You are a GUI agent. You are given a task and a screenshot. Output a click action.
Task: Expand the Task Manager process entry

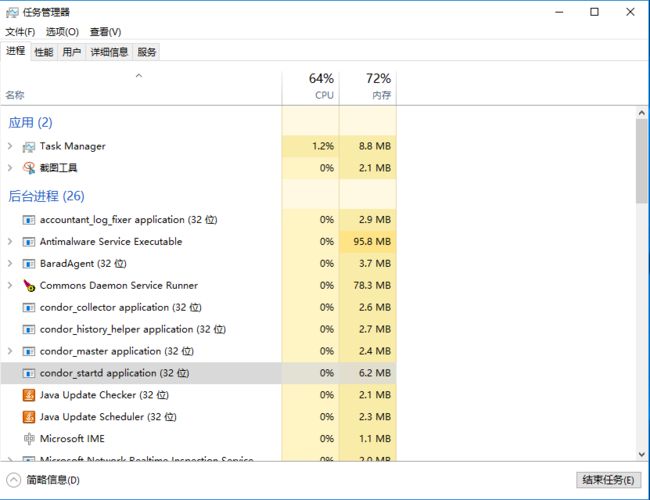pos(10,146)
